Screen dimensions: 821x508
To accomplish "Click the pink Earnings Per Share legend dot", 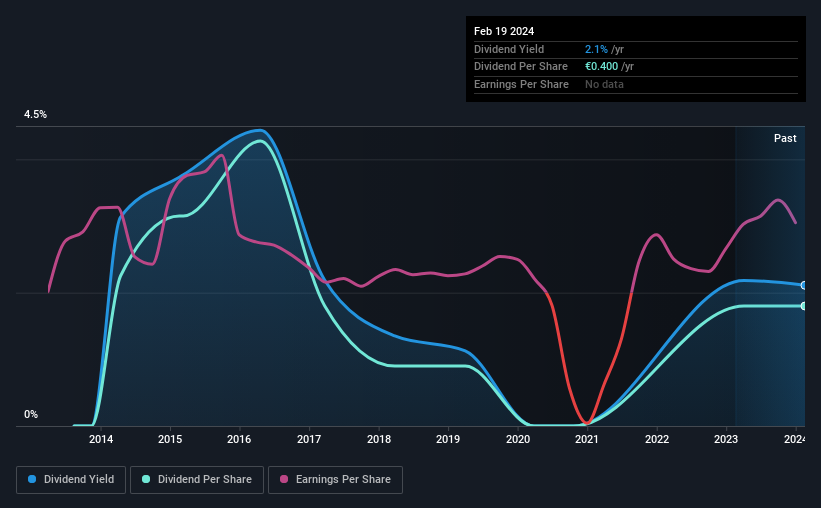I will click(284, 479).
